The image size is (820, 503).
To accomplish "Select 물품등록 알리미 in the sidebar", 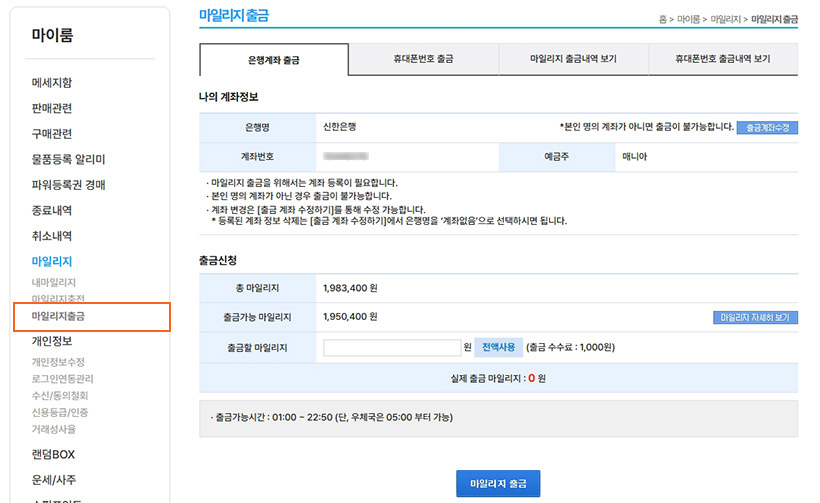I will [68, 159].
